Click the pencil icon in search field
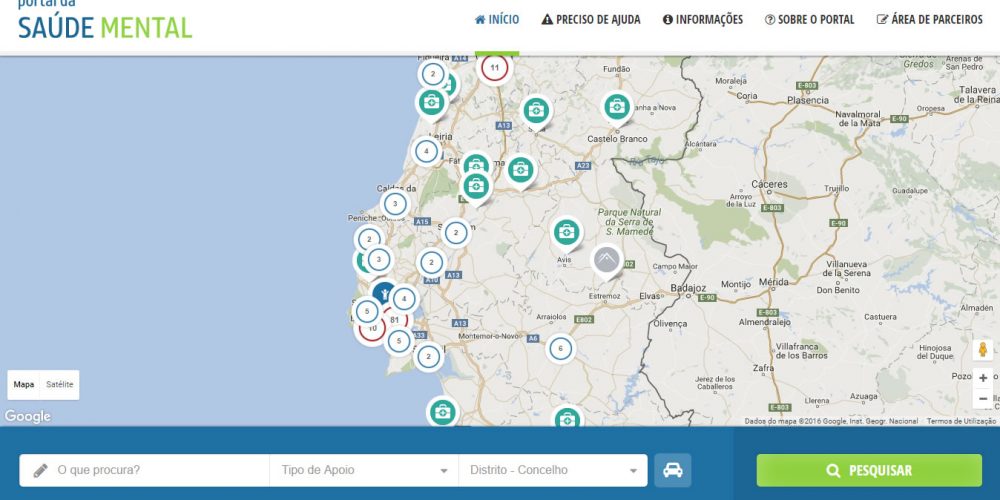Screen dimensions: 1000x500 (40, 471)
